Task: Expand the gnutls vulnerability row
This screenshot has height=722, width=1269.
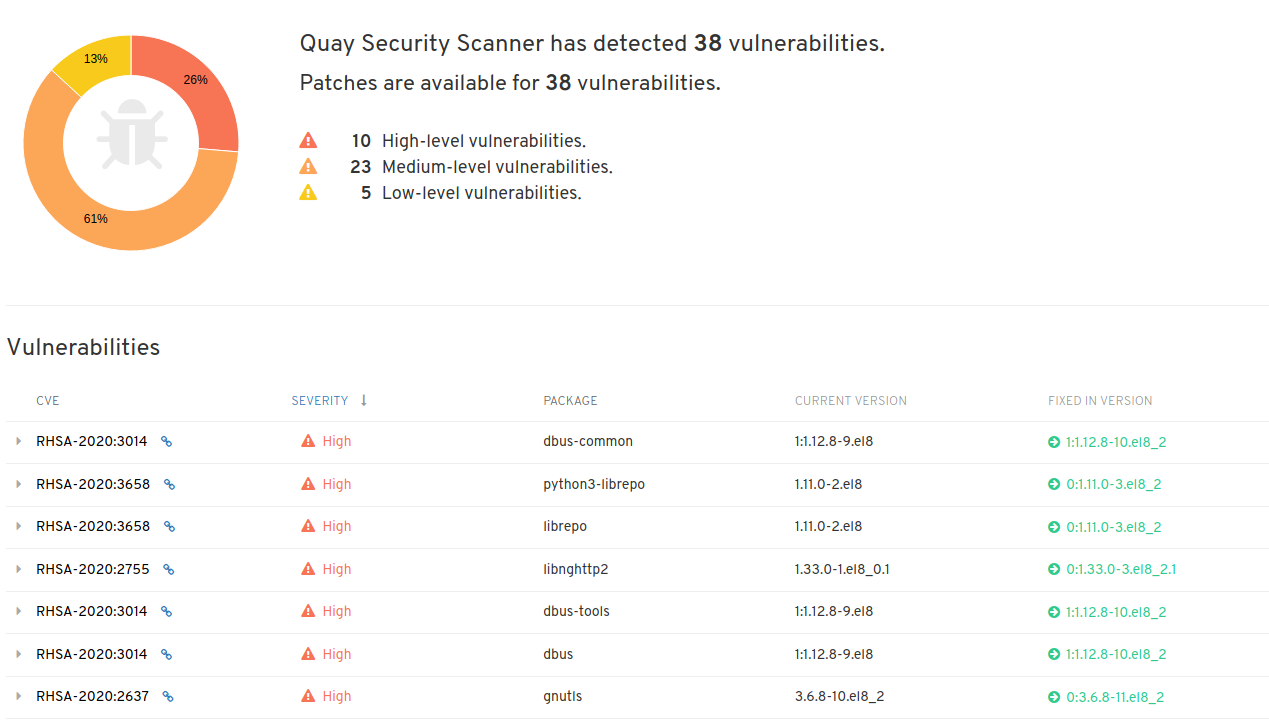Action: (18, 697)
